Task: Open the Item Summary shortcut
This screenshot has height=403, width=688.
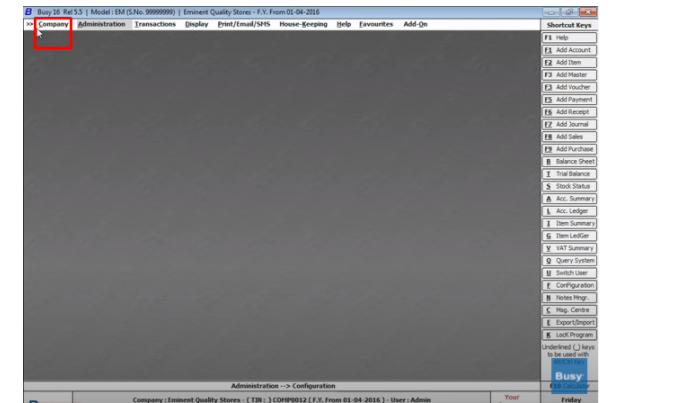Action: pyautogui.click(x=569, y=223)
